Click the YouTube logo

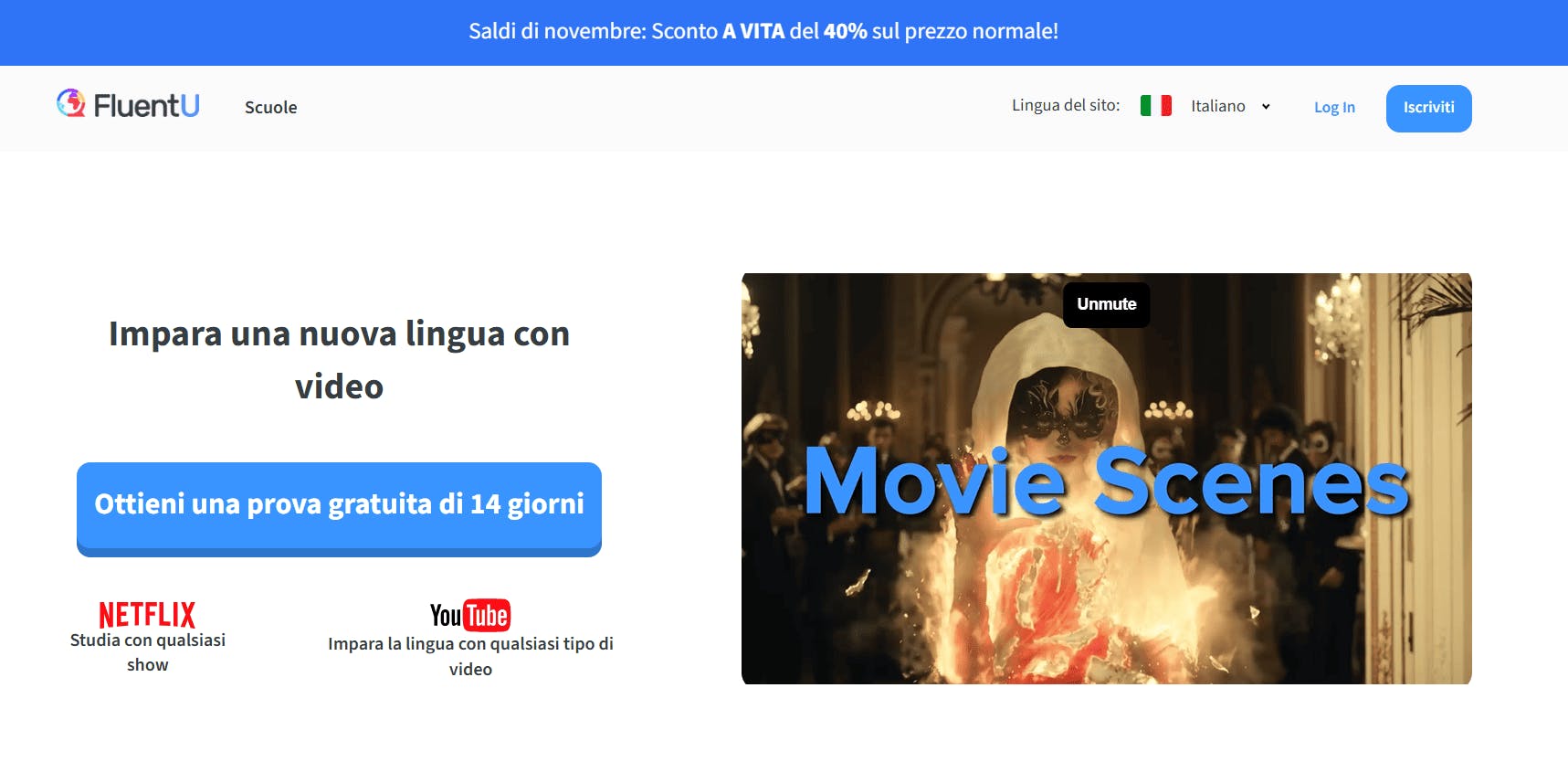[470, 615]
